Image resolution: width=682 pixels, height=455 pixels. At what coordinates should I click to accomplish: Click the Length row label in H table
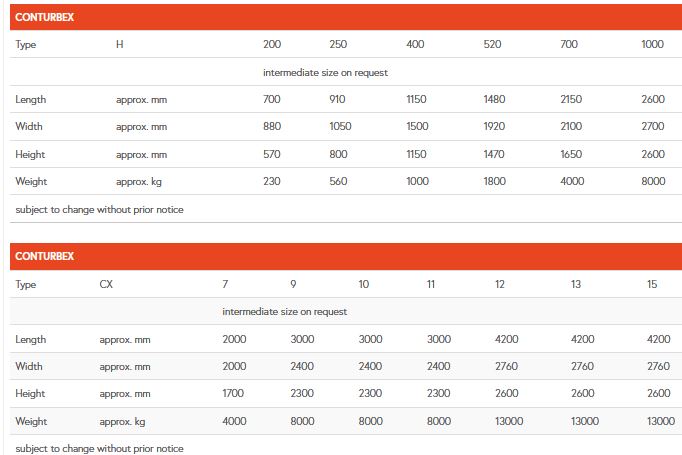[31, 99]
